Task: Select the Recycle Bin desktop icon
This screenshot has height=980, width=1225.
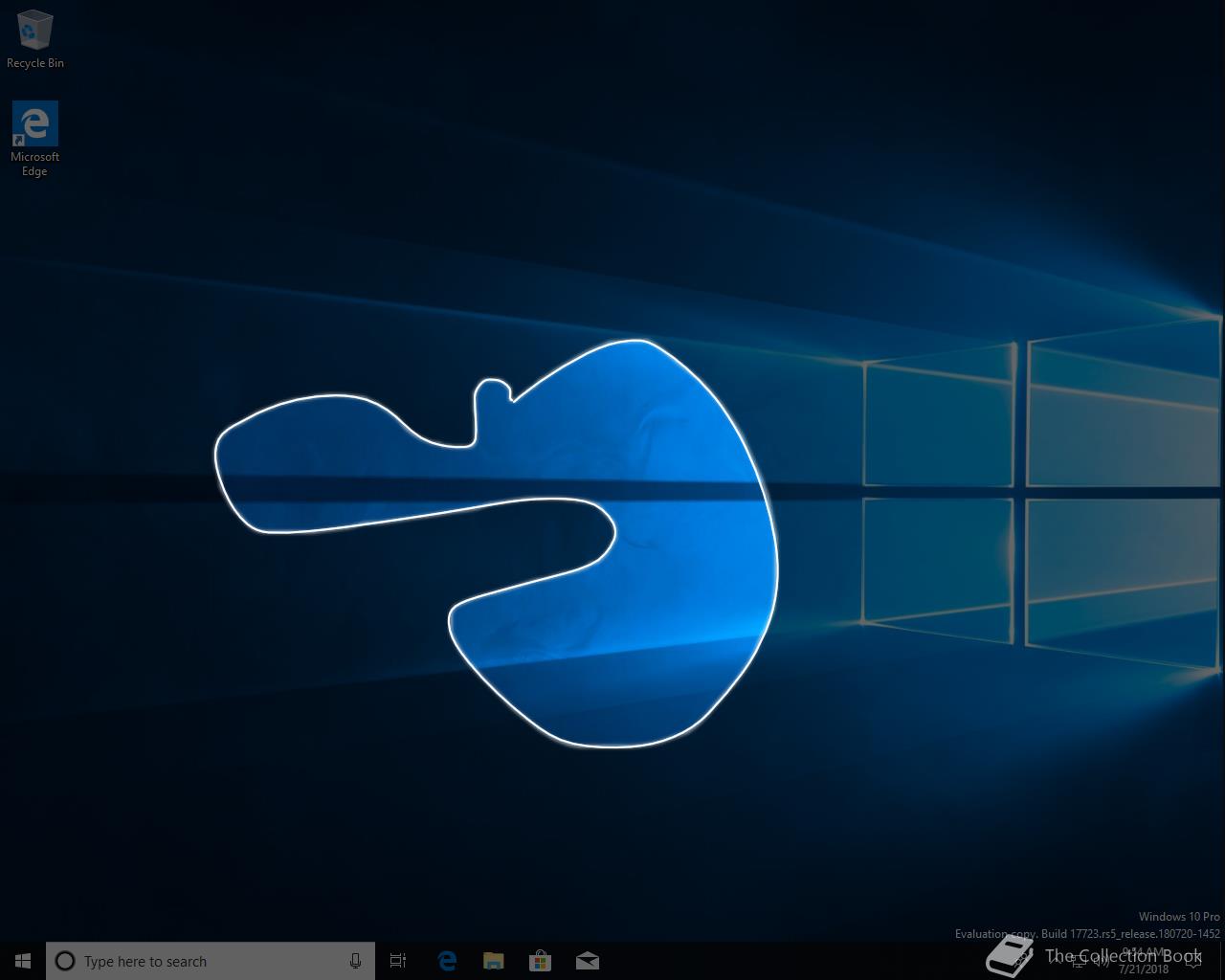Action: pyautogui.click(x=35, y=39)
